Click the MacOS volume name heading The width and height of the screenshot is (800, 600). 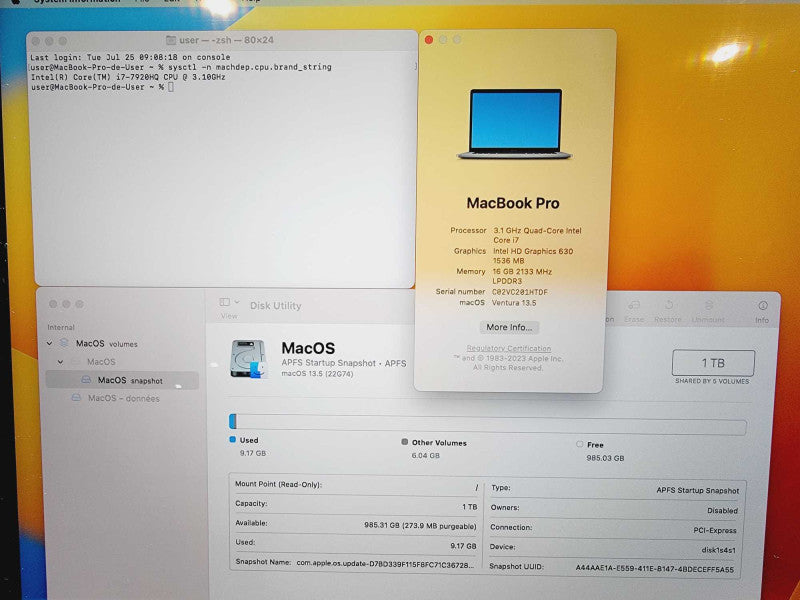click(x=308, y=348)
